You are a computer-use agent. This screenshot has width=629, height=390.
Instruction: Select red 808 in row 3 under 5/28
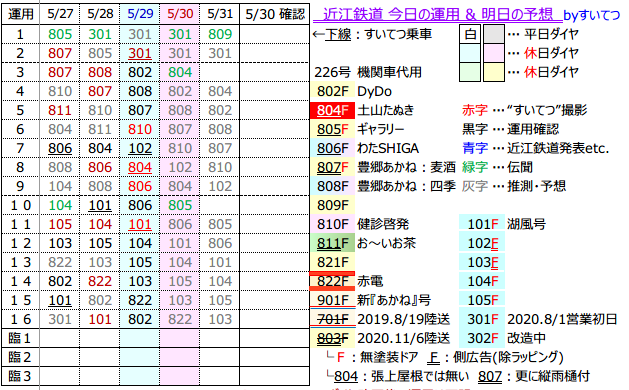(x=100, y=73)
